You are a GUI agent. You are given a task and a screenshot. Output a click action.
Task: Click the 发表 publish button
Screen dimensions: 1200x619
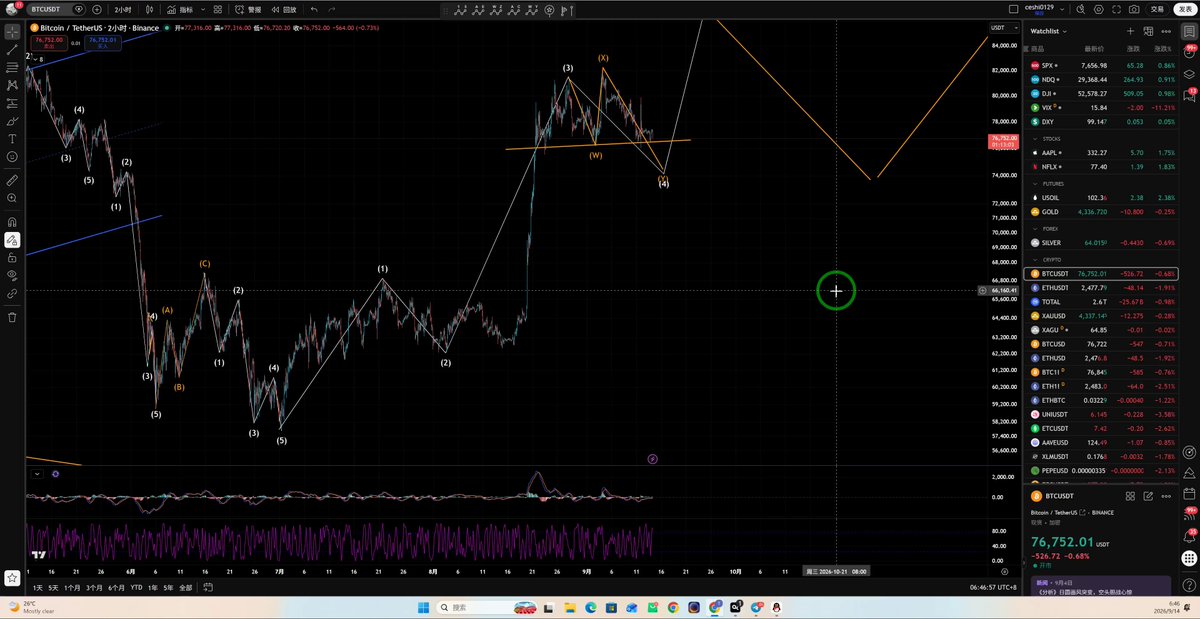pos(1185,9)
